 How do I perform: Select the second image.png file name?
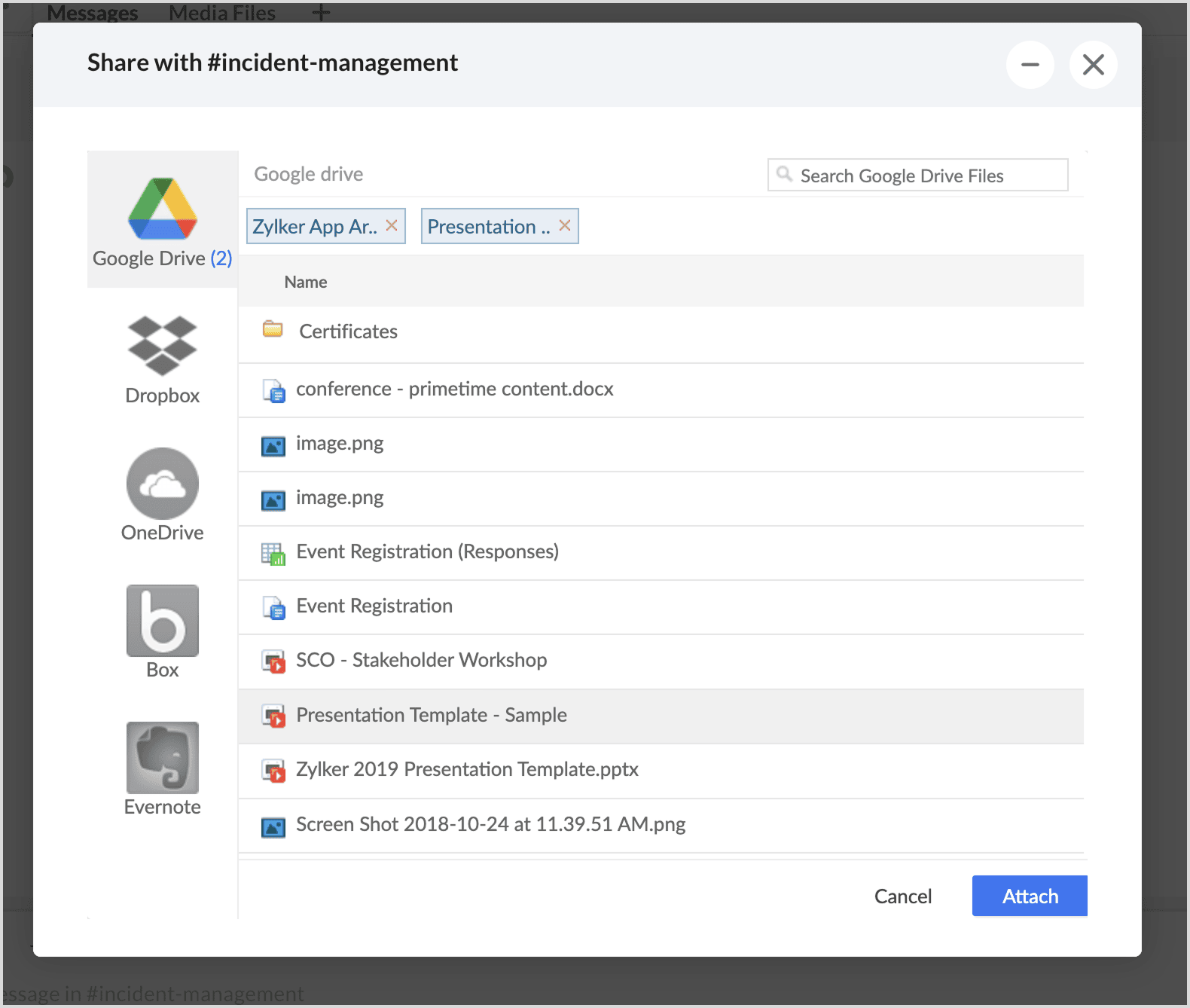pyautogui.click(x=340, y=498)
